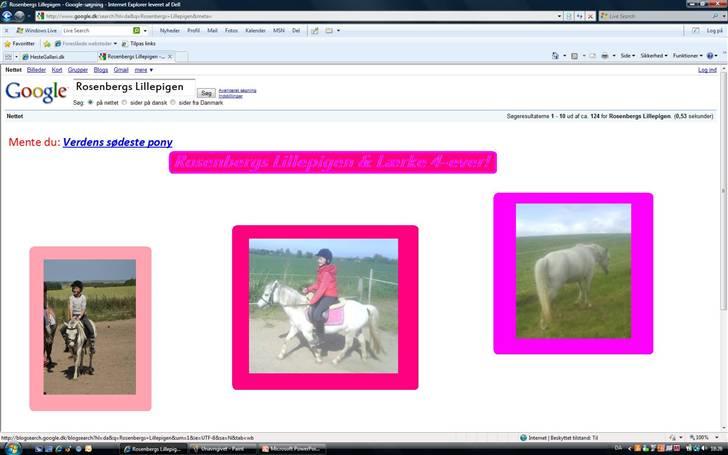Click the Windows Start orb
The width and height of the screenshot is (728, 455).
[12, 448]
